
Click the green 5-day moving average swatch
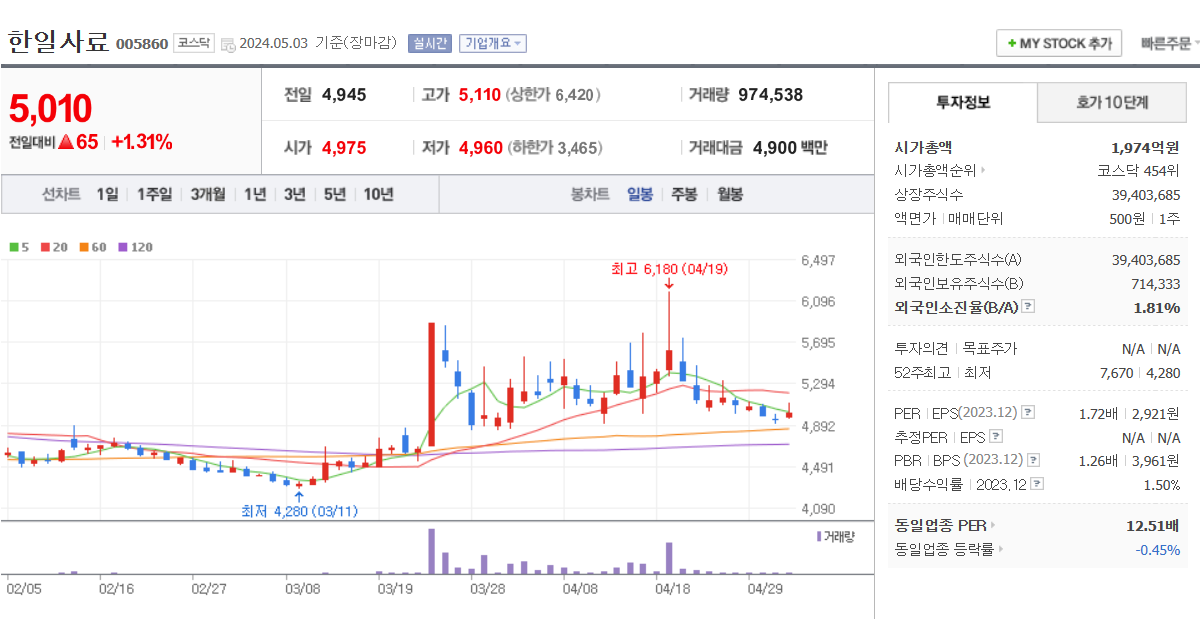coord(12,247)
